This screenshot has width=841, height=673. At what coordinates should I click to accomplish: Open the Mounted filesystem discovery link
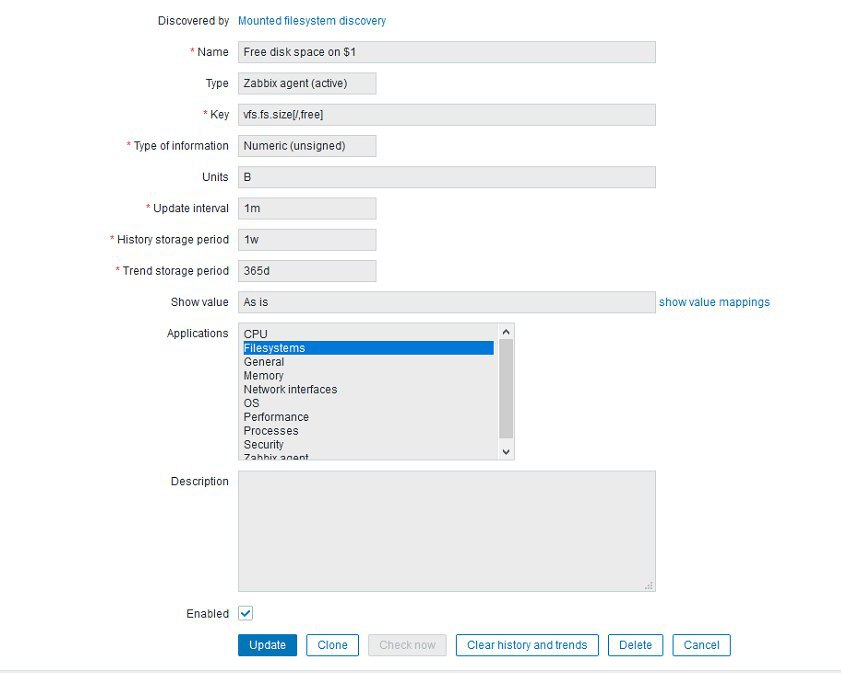(312, 21)
